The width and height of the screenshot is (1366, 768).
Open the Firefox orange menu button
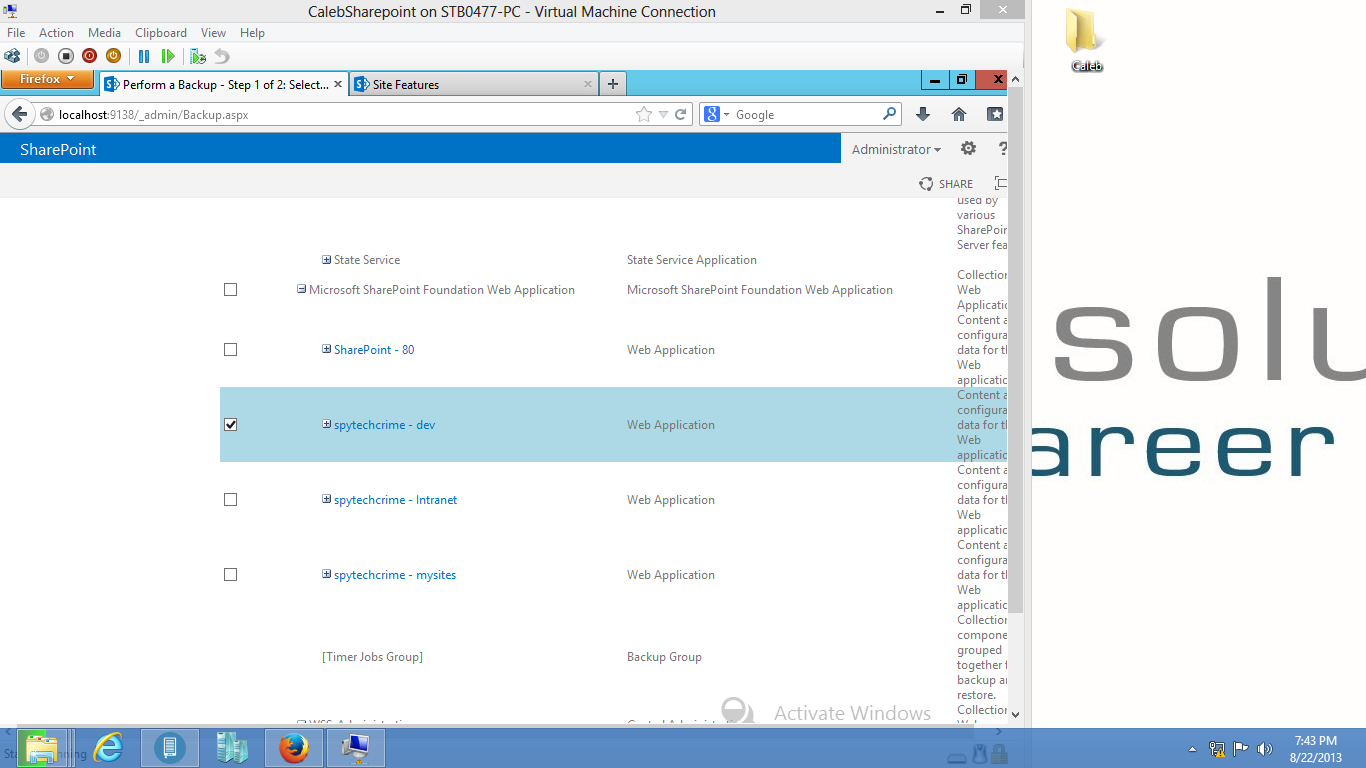click(x=47, y=79)
